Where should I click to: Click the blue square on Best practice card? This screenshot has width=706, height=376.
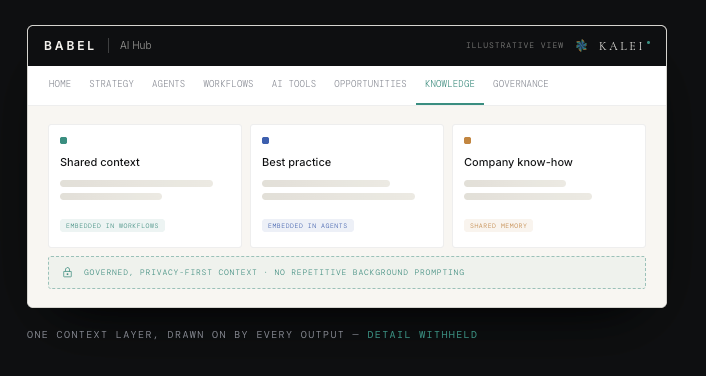pyautogui.click(x=266, y=140)
